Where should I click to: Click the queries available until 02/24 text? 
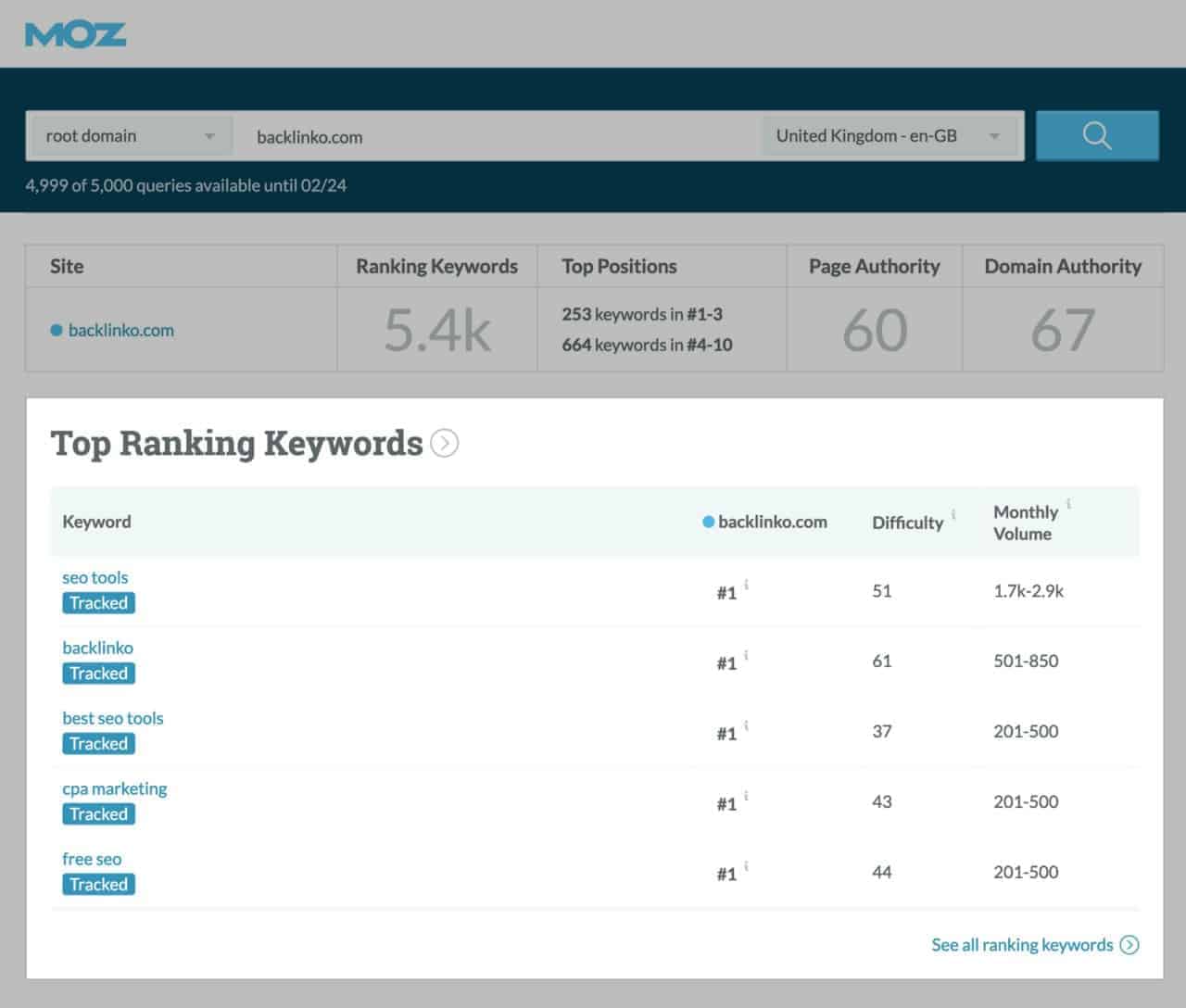coord(186,185)
